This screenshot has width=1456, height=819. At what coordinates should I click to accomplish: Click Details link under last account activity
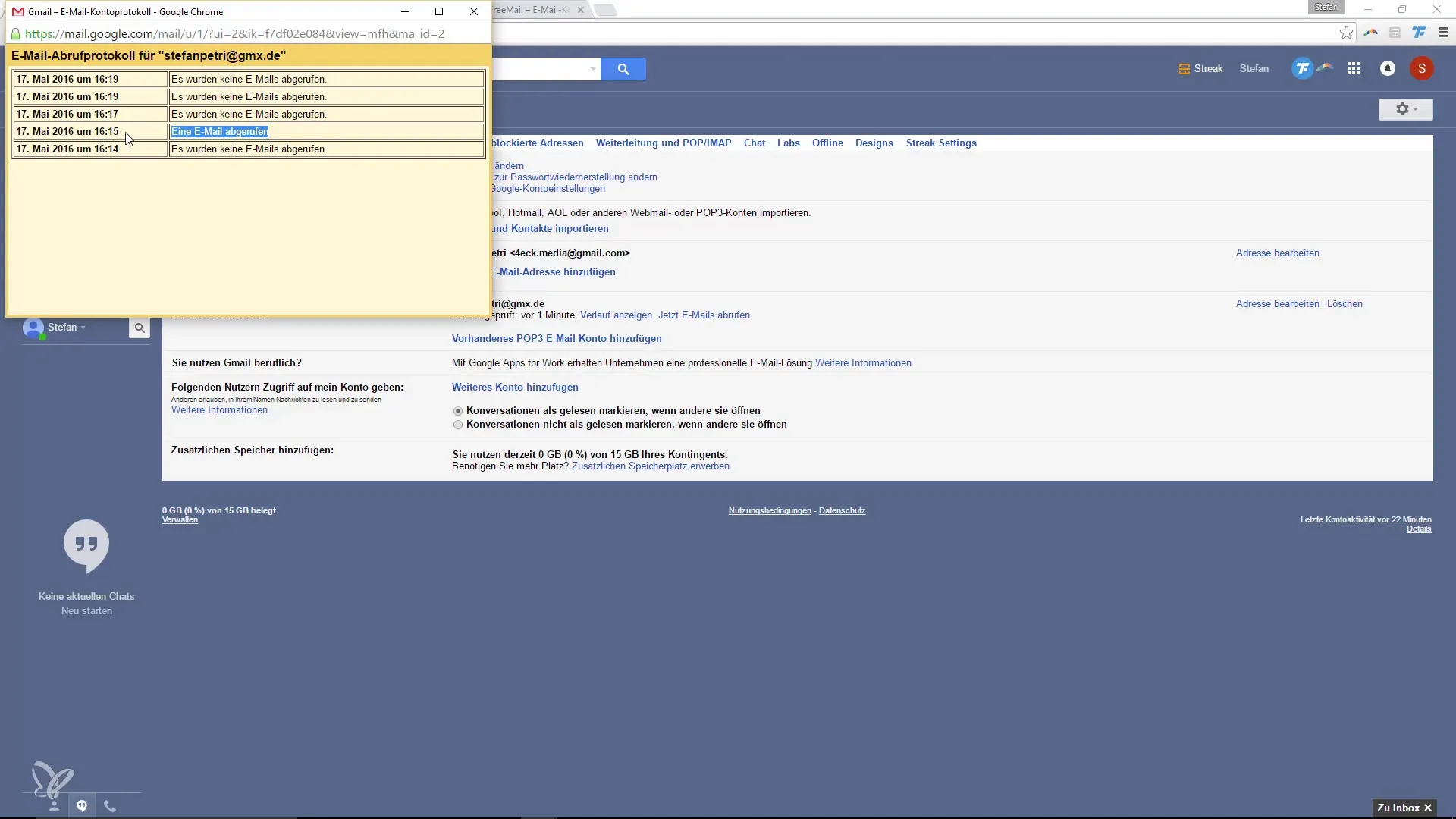tap(1419, 529)
